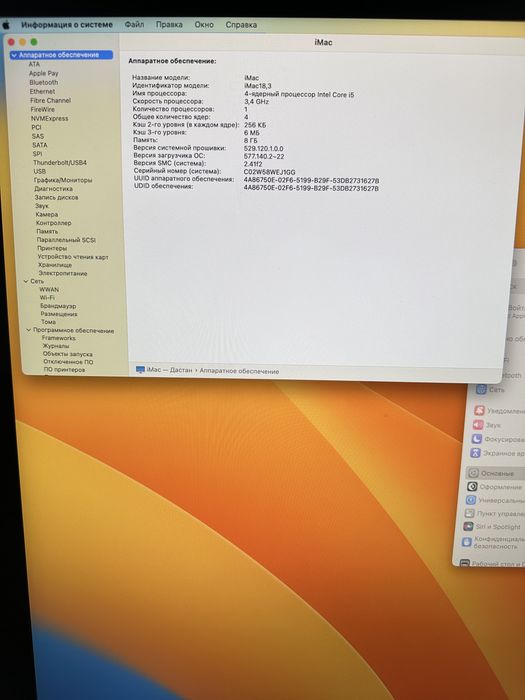
Task: Select Ethernet in the sidebar
Action: point(42,92)
